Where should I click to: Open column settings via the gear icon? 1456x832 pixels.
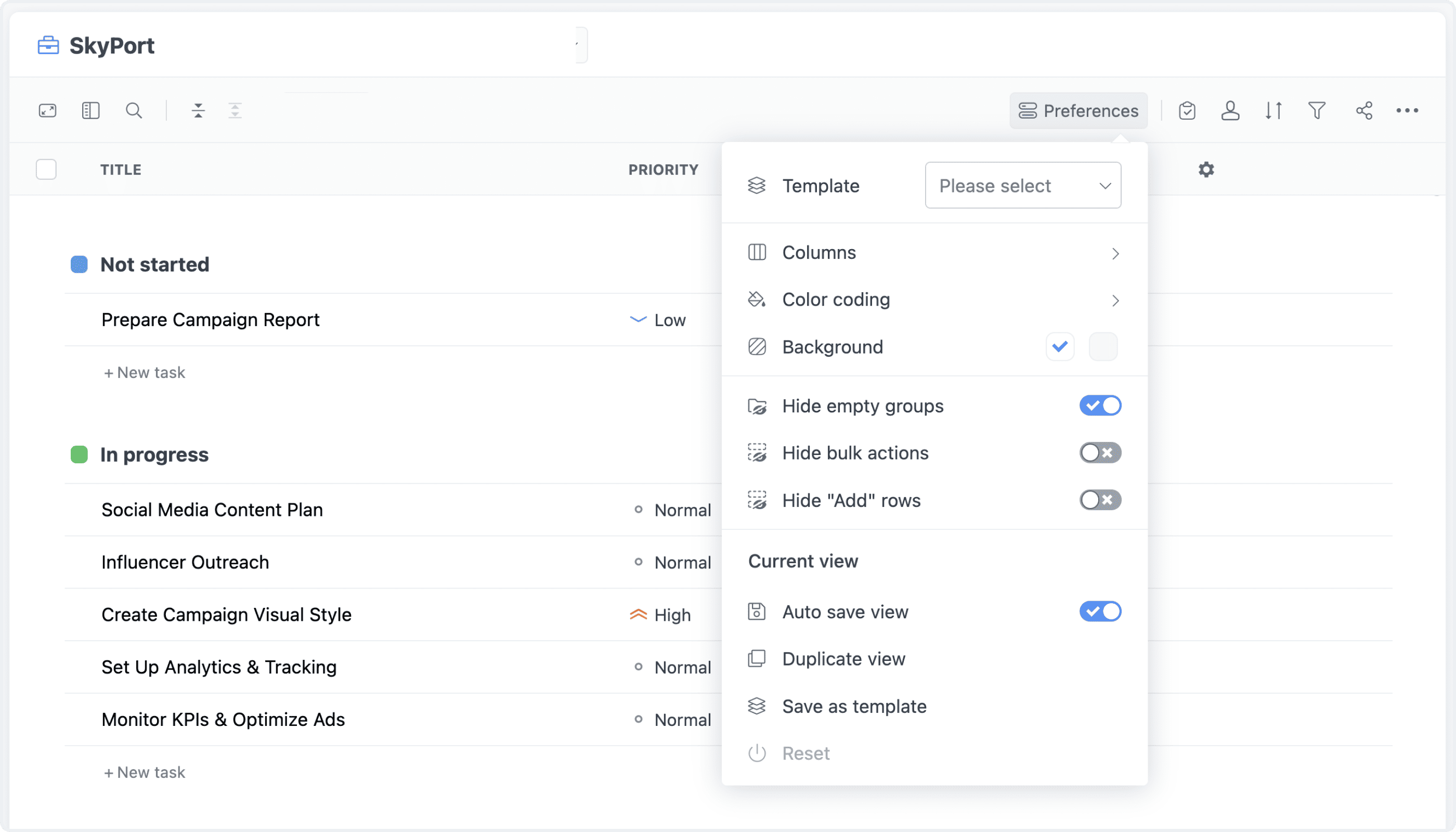click(x=1206, y=169)
